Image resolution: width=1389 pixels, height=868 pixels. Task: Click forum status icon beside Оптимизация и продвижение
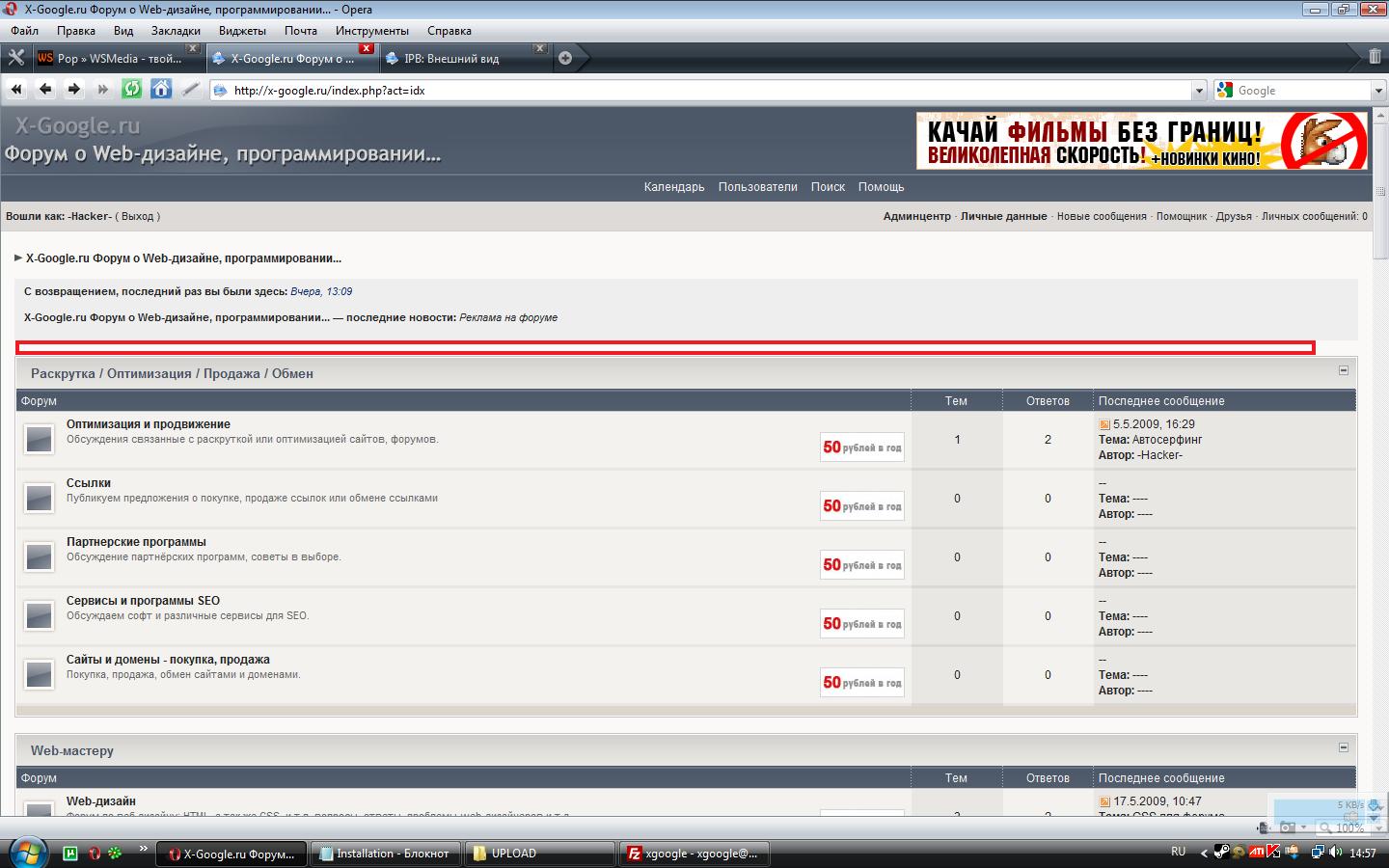click(x=39, y=440)
